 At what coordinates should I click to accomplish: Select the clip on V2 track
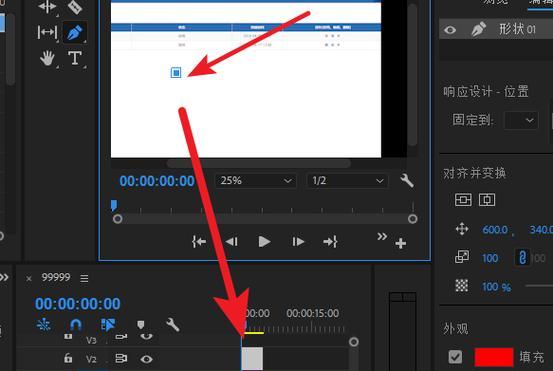click(x=252, y=359)
